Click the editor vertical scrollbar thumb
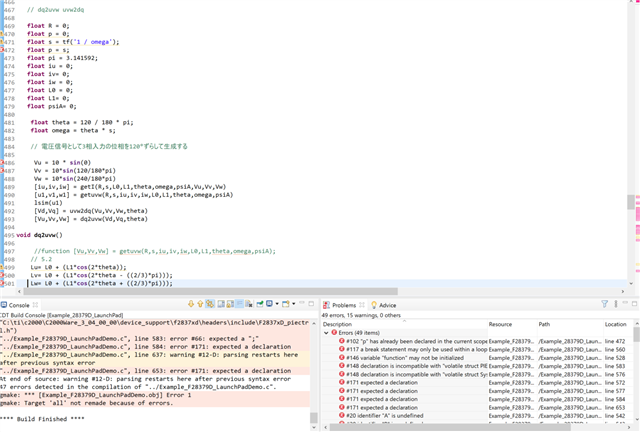640x432 pixels. 631,202
